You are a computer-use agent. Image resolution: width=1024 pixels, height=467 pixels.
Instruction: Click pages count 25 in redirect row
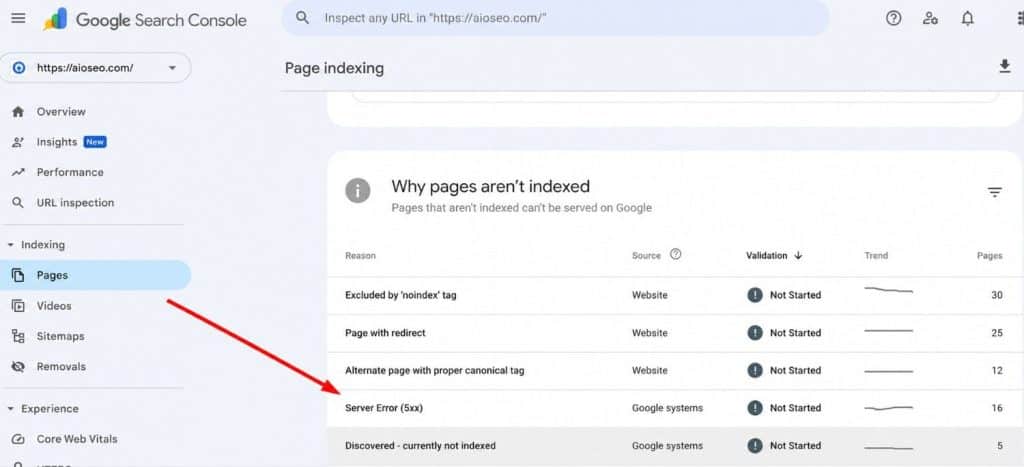click(997, 333)
